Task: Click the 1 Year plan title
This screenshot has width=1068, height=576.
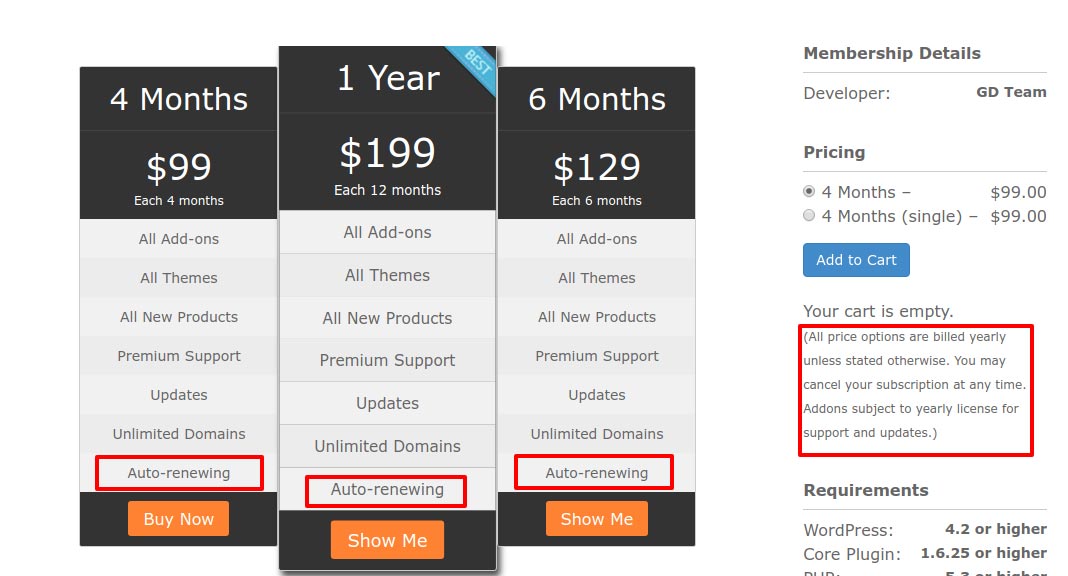Action: (x=388, y=78)
